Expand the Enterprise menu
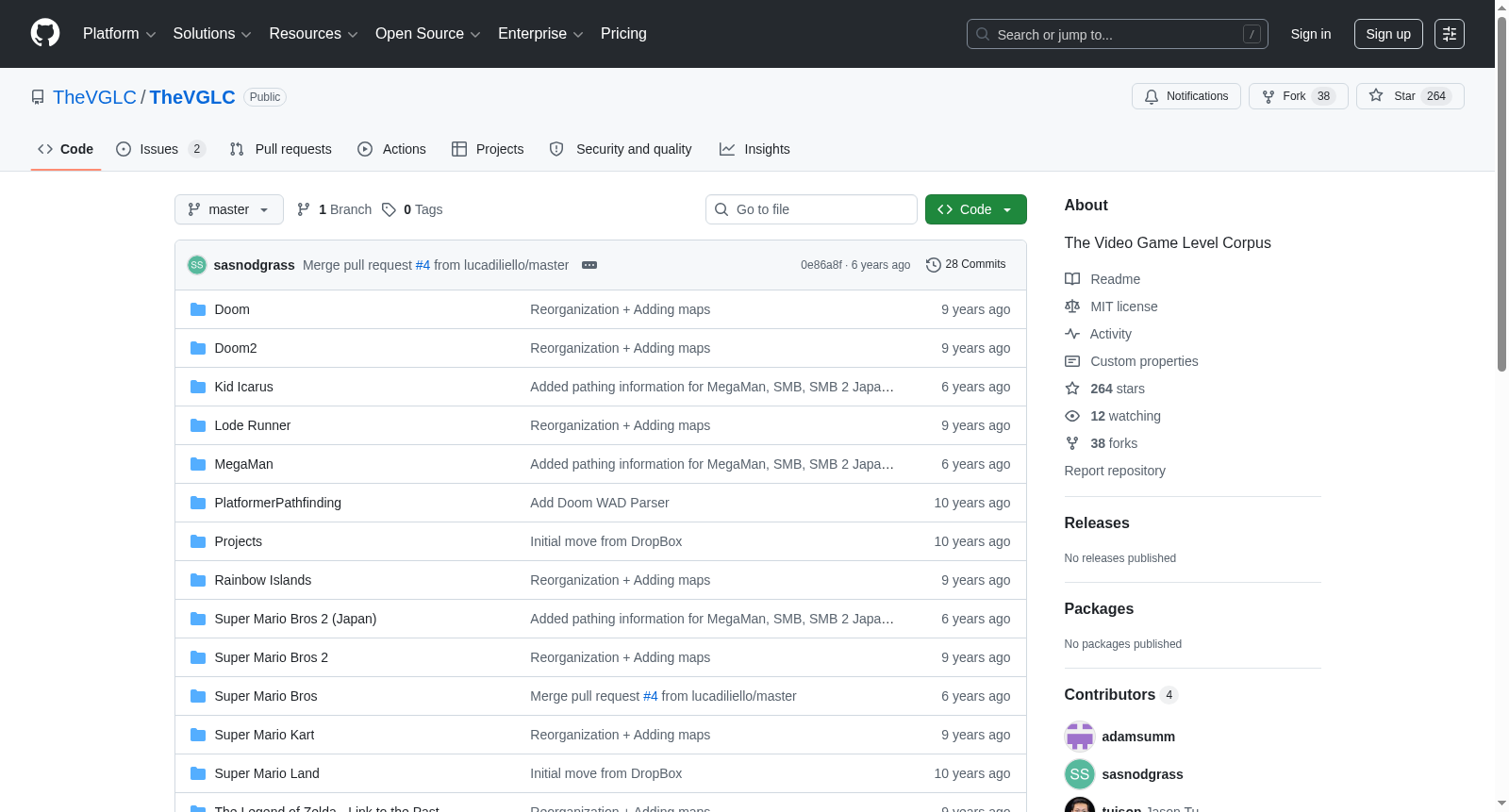The width and height of the screenshot is (1509, 812). point(540,34)
